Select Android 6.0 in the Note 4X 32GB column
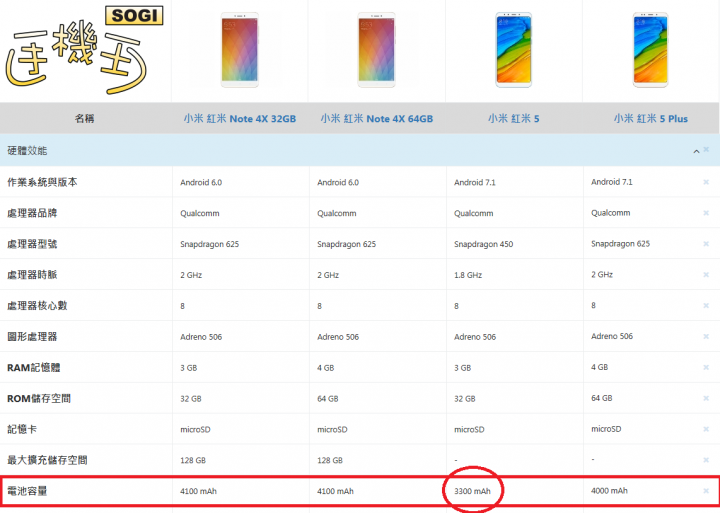 pos(201,182)
